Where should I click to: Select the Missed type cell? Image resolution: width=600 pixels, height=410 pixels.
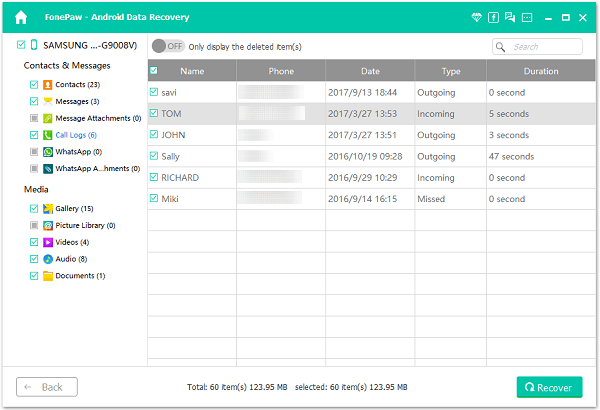[x=450, y=199]
